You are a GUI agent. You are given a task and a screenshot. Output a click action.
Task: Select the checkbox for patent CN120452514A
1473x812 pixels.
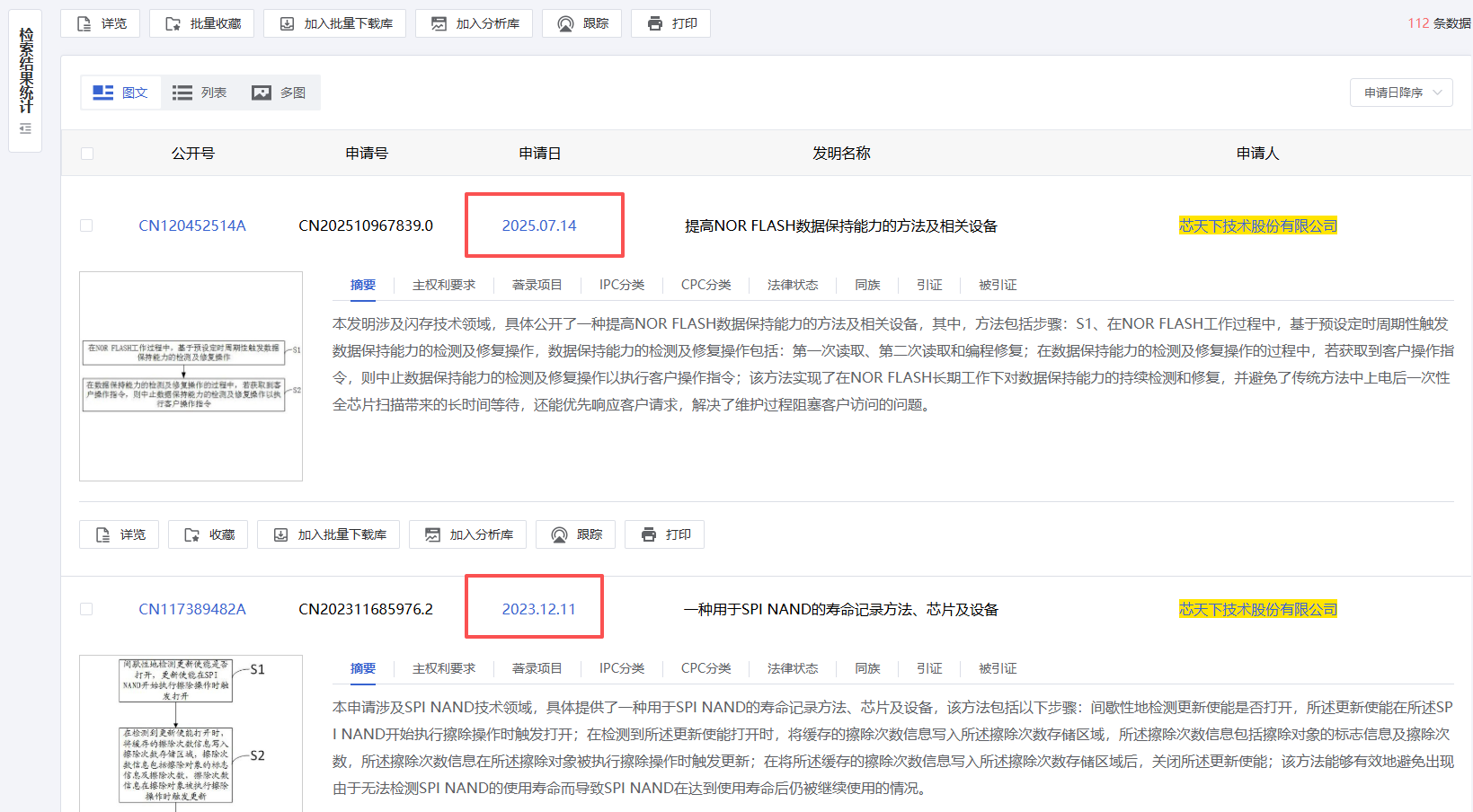(x=86, y=225)
